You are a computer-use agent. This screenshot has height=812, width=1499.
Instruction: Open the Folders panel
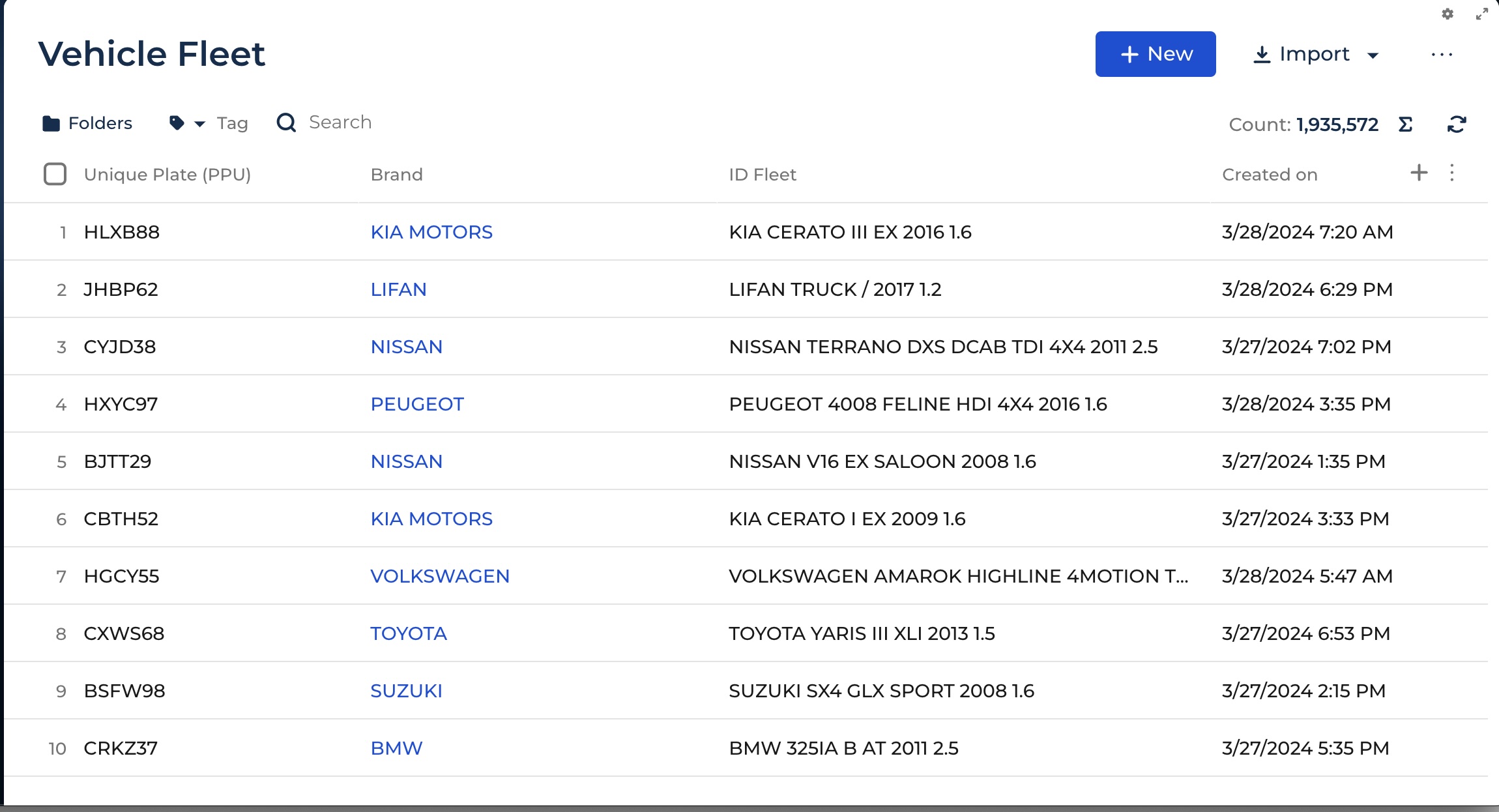tap(87, 123)
